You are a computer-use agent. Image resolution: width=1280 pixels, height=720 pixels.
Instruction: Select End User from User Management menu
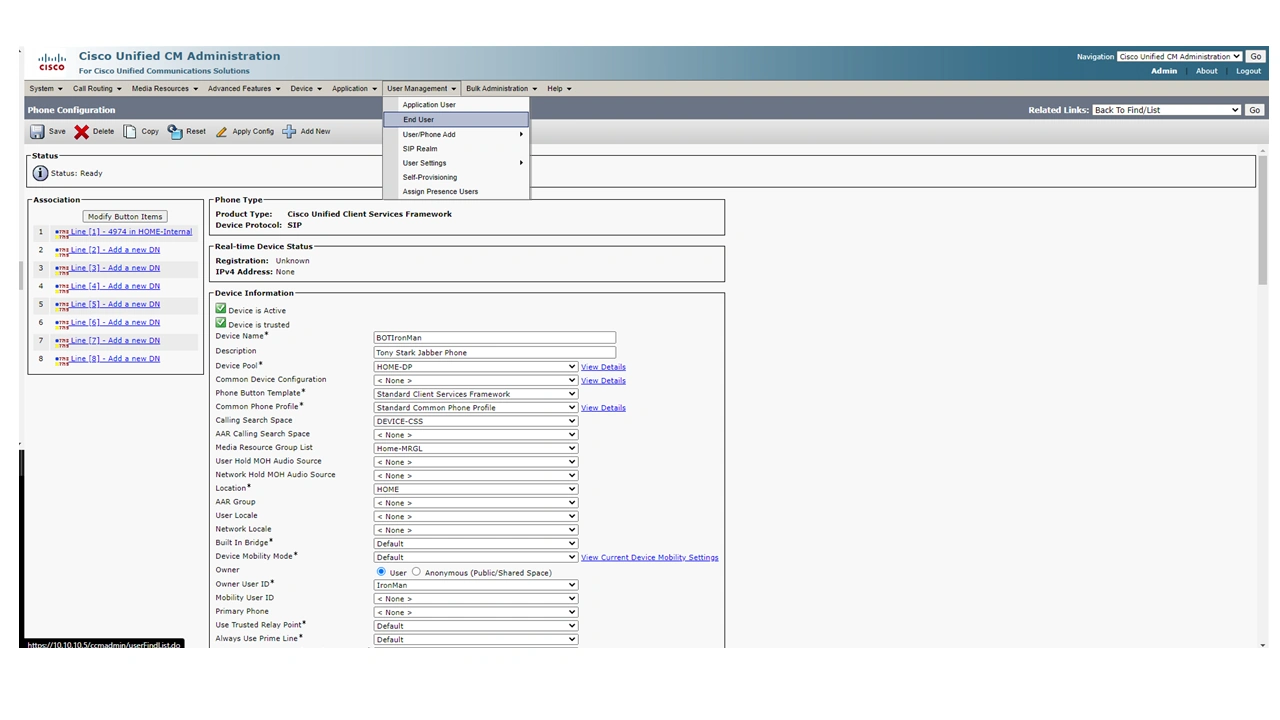(x=456, y=120)
